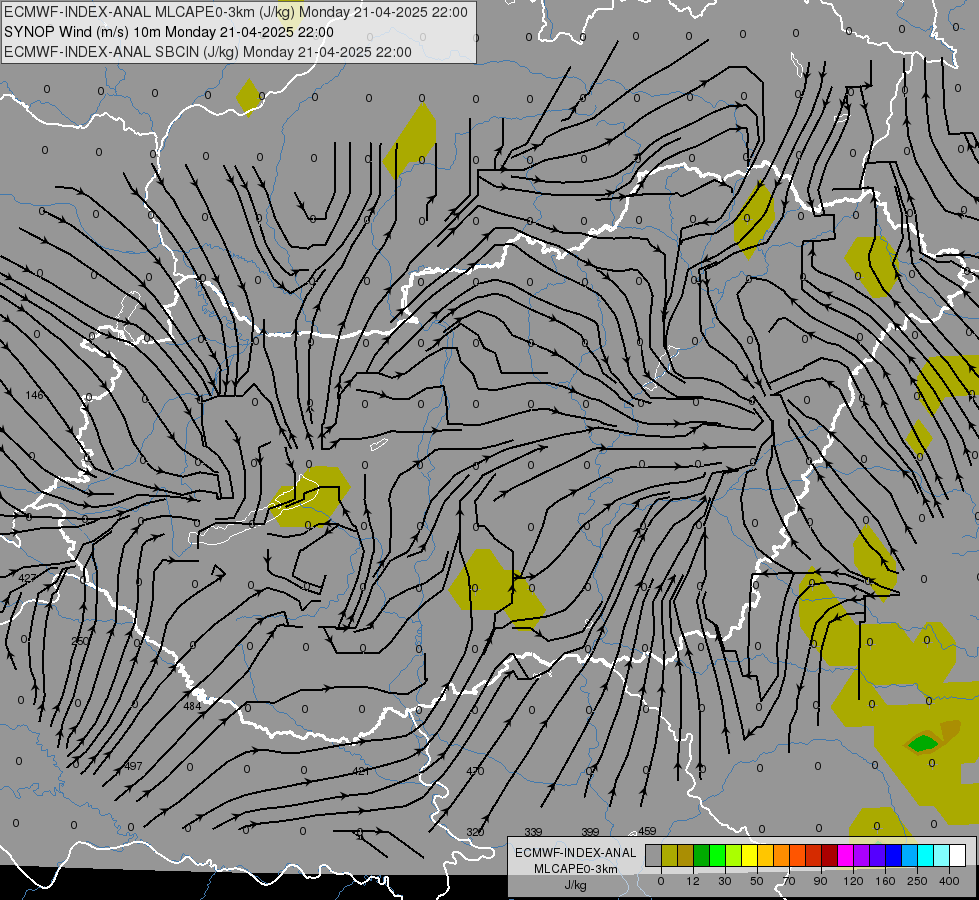
Task: Click legend tick label 30
Action: tap(725, 881)
